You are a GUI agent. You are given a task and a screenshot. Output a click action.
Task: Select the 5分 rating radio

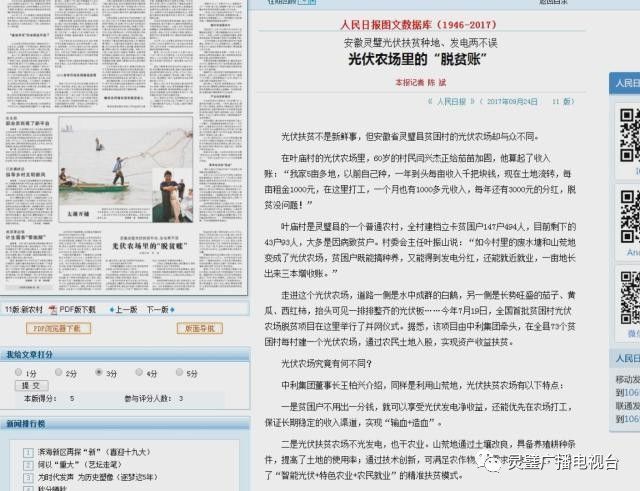(179, 372)
